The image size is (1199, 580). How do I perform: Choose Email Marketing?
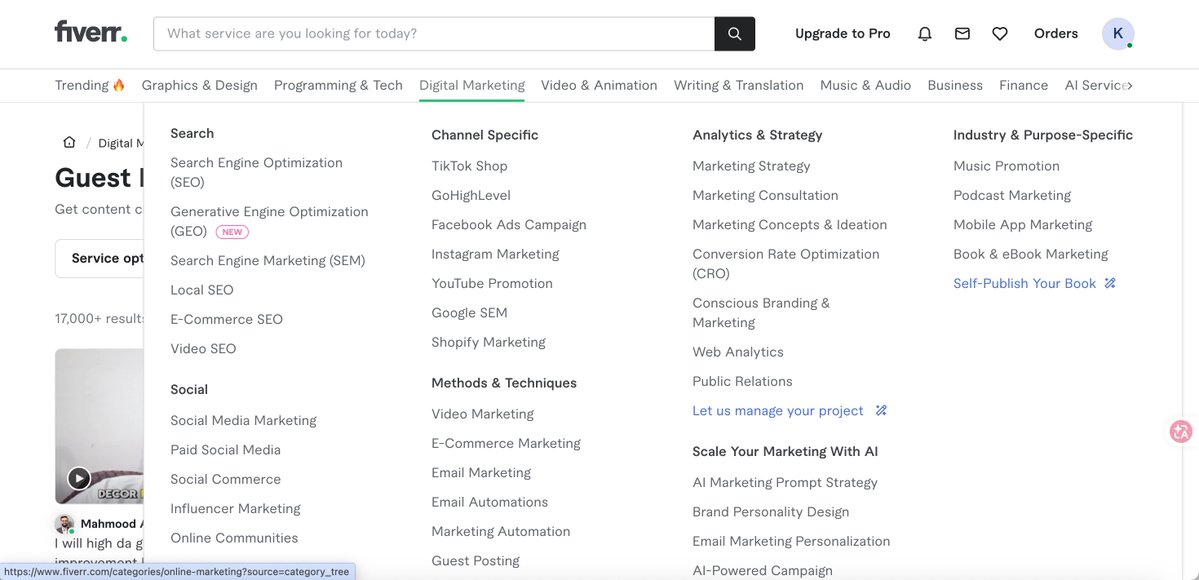pyautogui.click(x=481, y=473)
